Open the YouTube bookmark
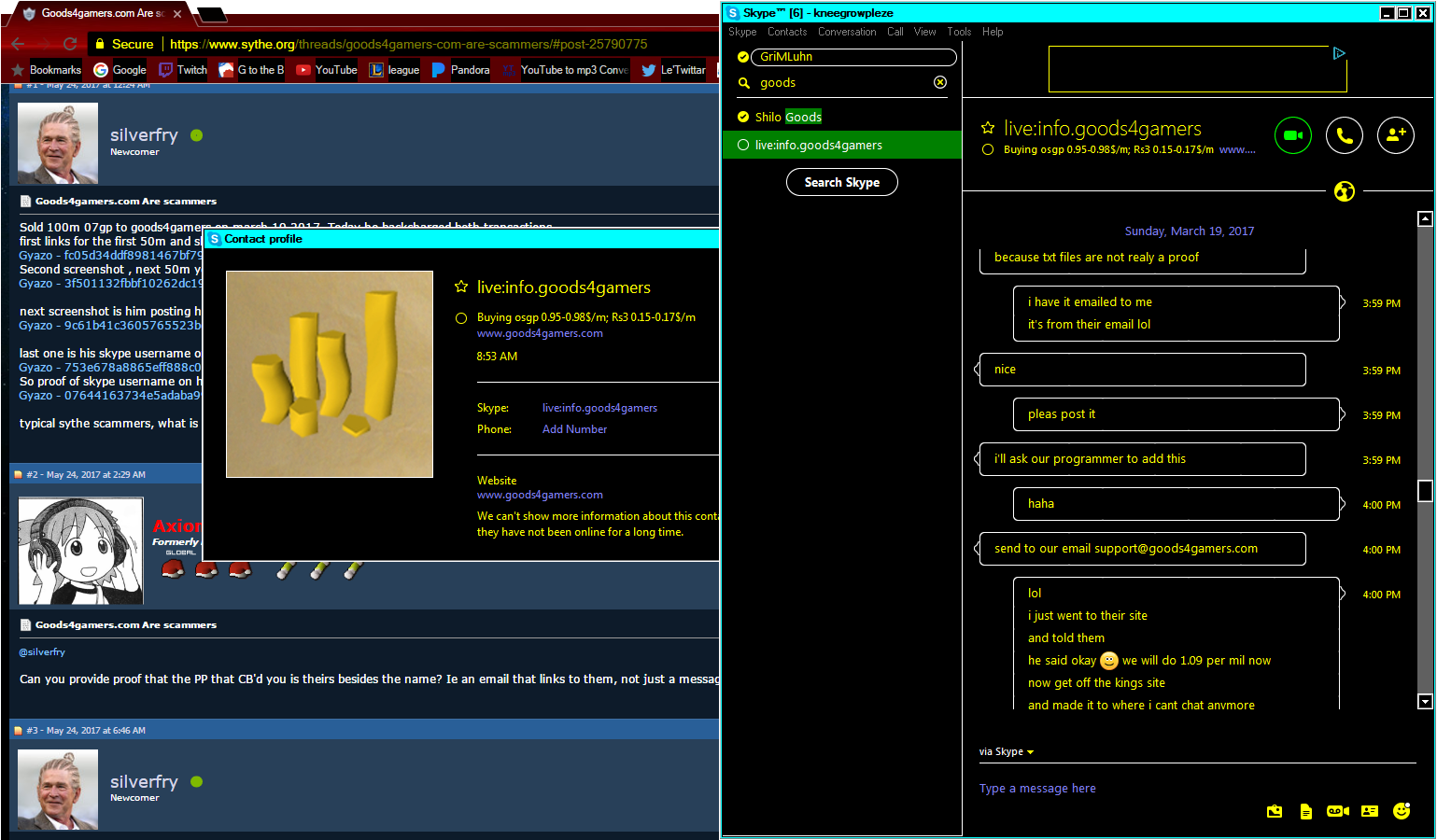This screenshot has width=1437, height=840. pos(327,70)
